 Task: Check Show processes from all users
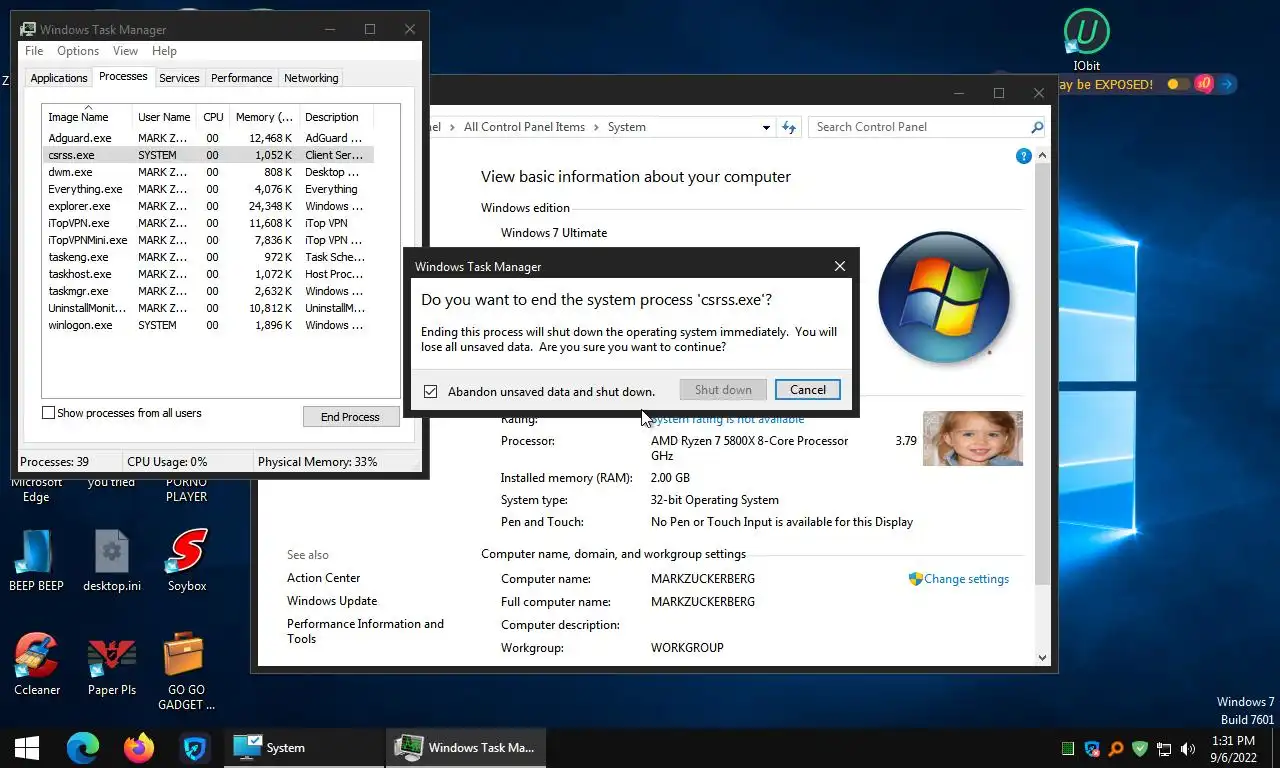[x=48, y=413]
